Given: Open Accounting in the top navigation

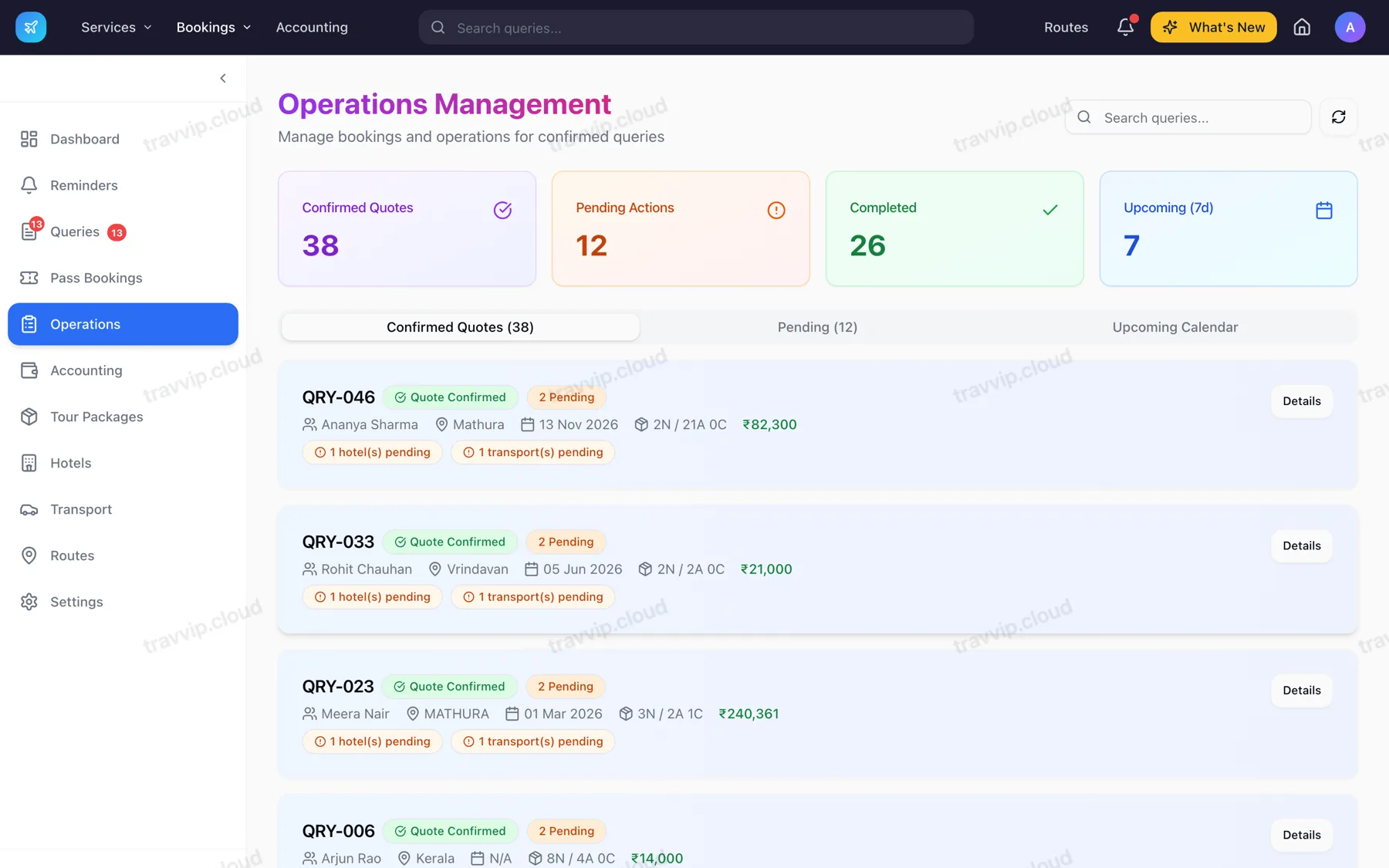Looking at the screenshot, I should point(312,27).
